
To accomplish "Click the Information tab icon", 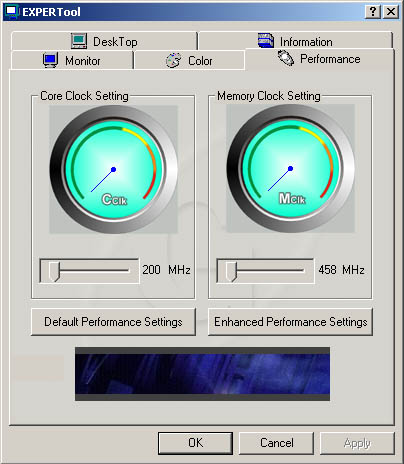I will (x=266, y=41).
